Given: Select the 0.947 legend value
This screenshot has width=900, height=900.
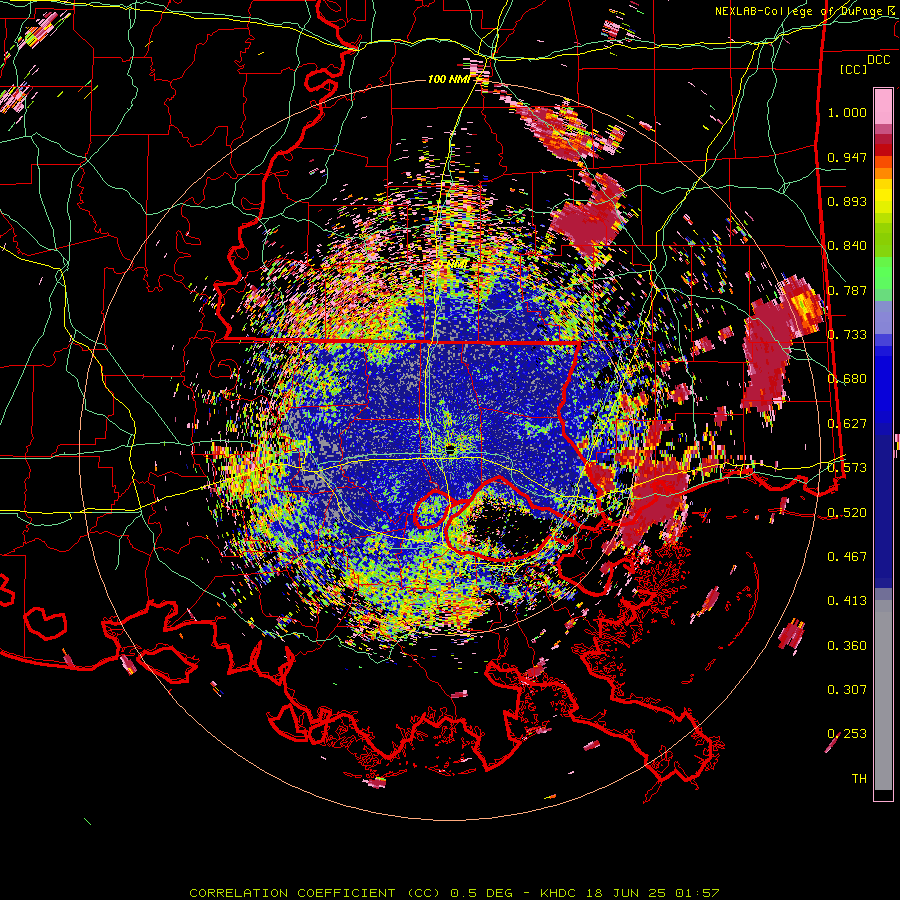Looking at the screenshot, I should [x=847, y=157].
